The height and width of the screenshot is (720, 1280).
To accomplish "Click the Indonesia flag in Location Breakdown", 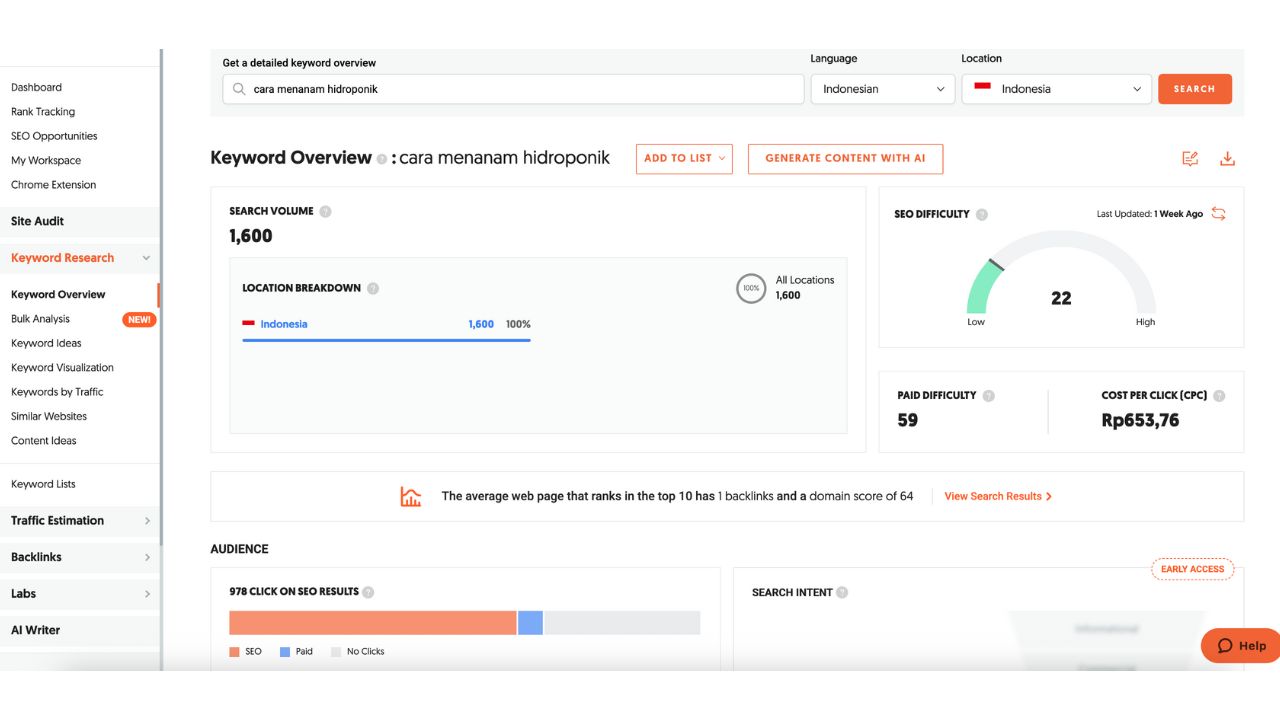I will pos(248,324).
